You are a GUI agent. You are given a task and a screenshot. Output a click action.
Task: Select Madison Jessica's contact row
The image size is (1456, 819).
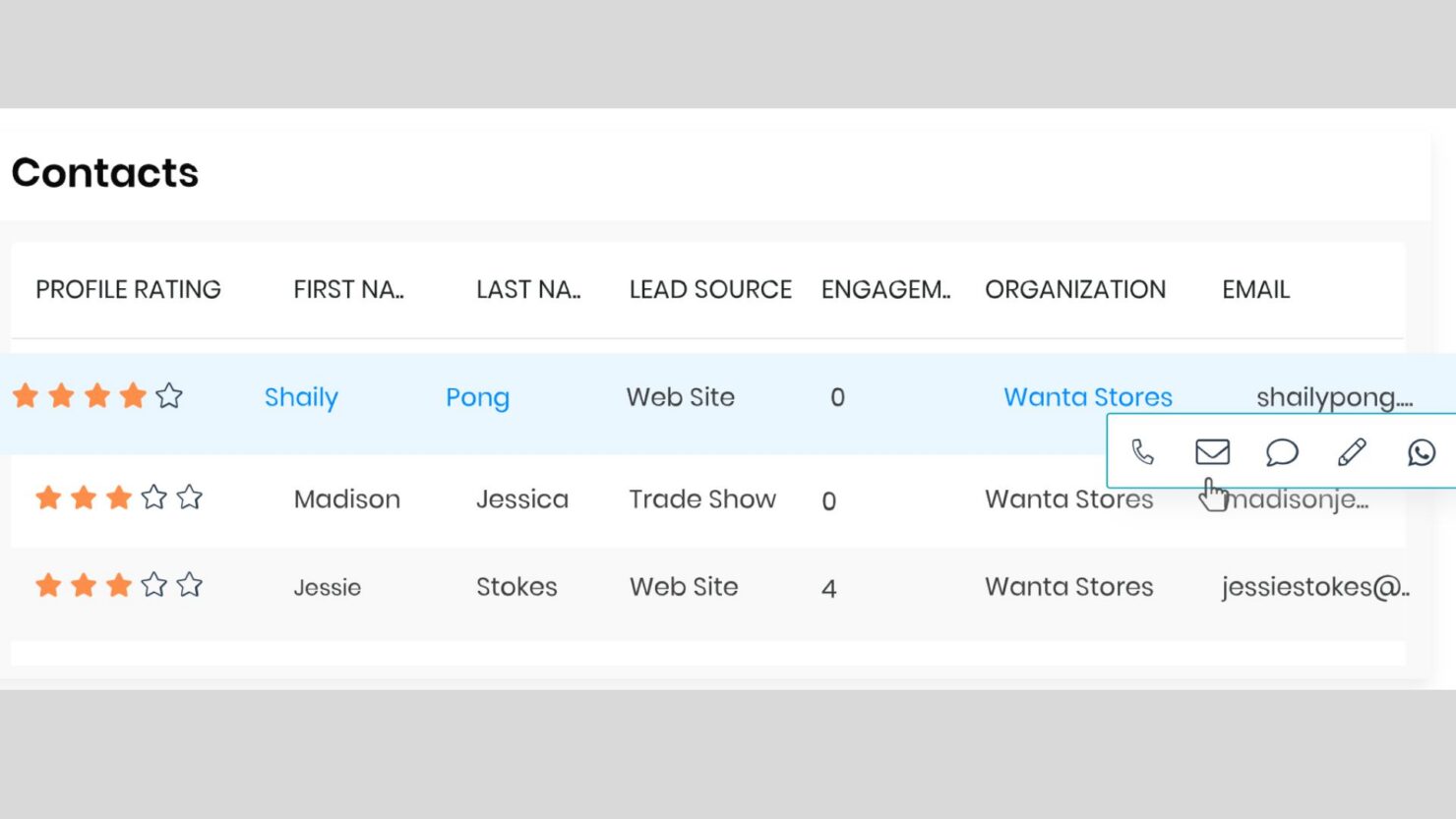[639, 499]
